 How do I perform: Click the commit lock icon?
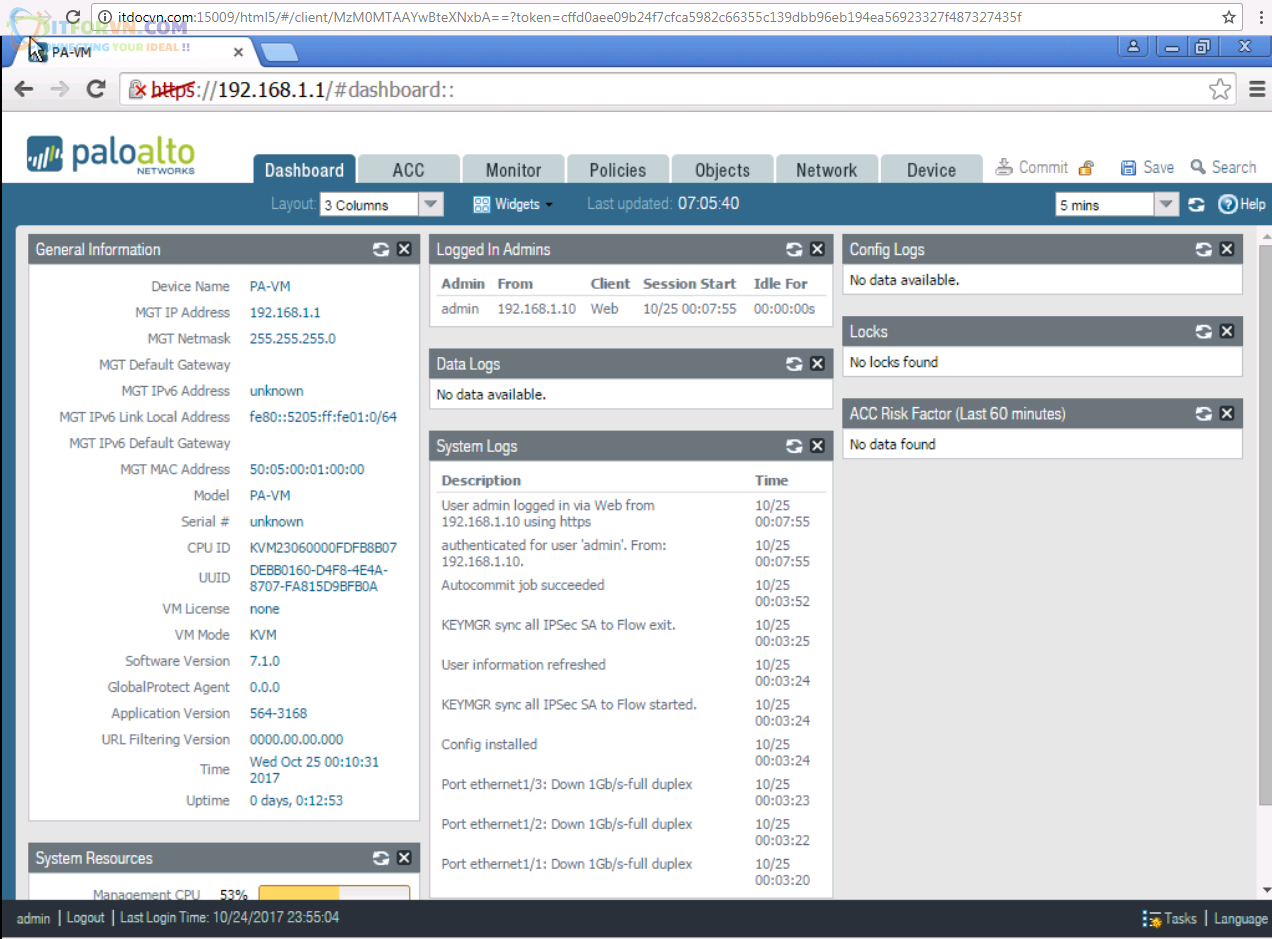pyautogui.click(x=1086, y=168)
